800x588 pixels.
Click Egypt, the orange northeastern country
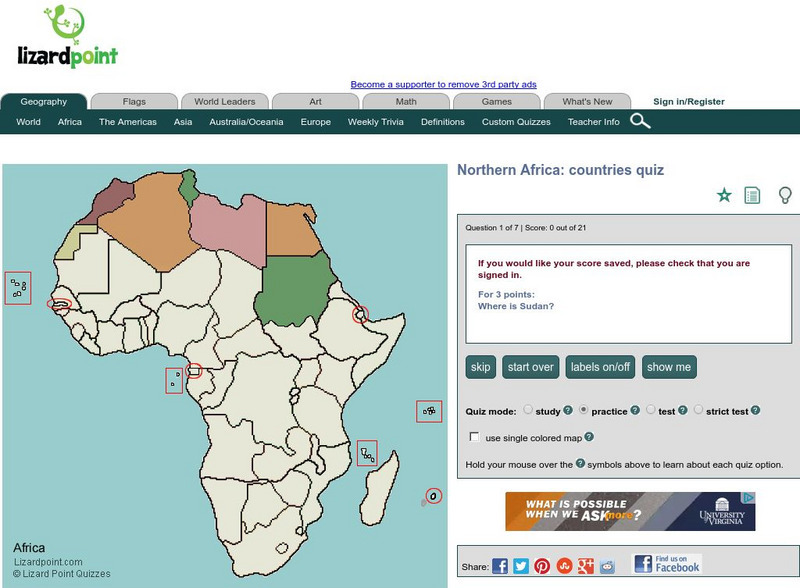pyautogui.click(x=291, y=230)
